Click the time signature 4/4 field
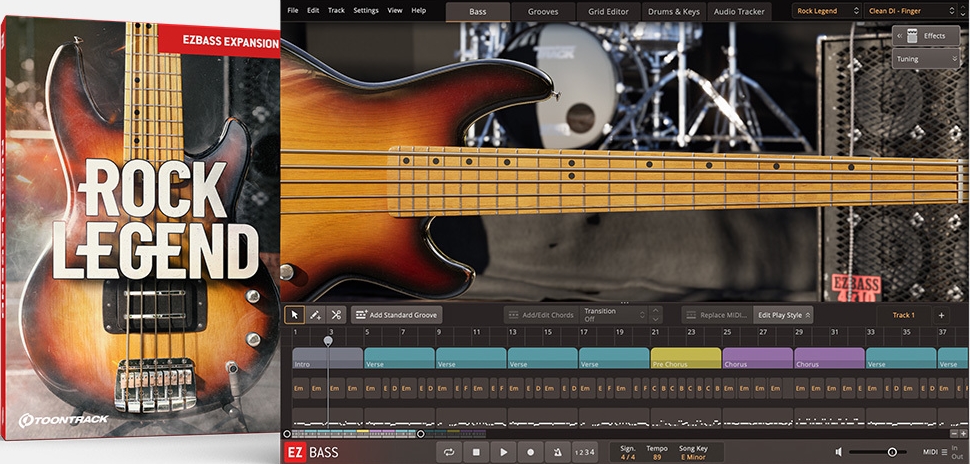 tap(628, 457)
